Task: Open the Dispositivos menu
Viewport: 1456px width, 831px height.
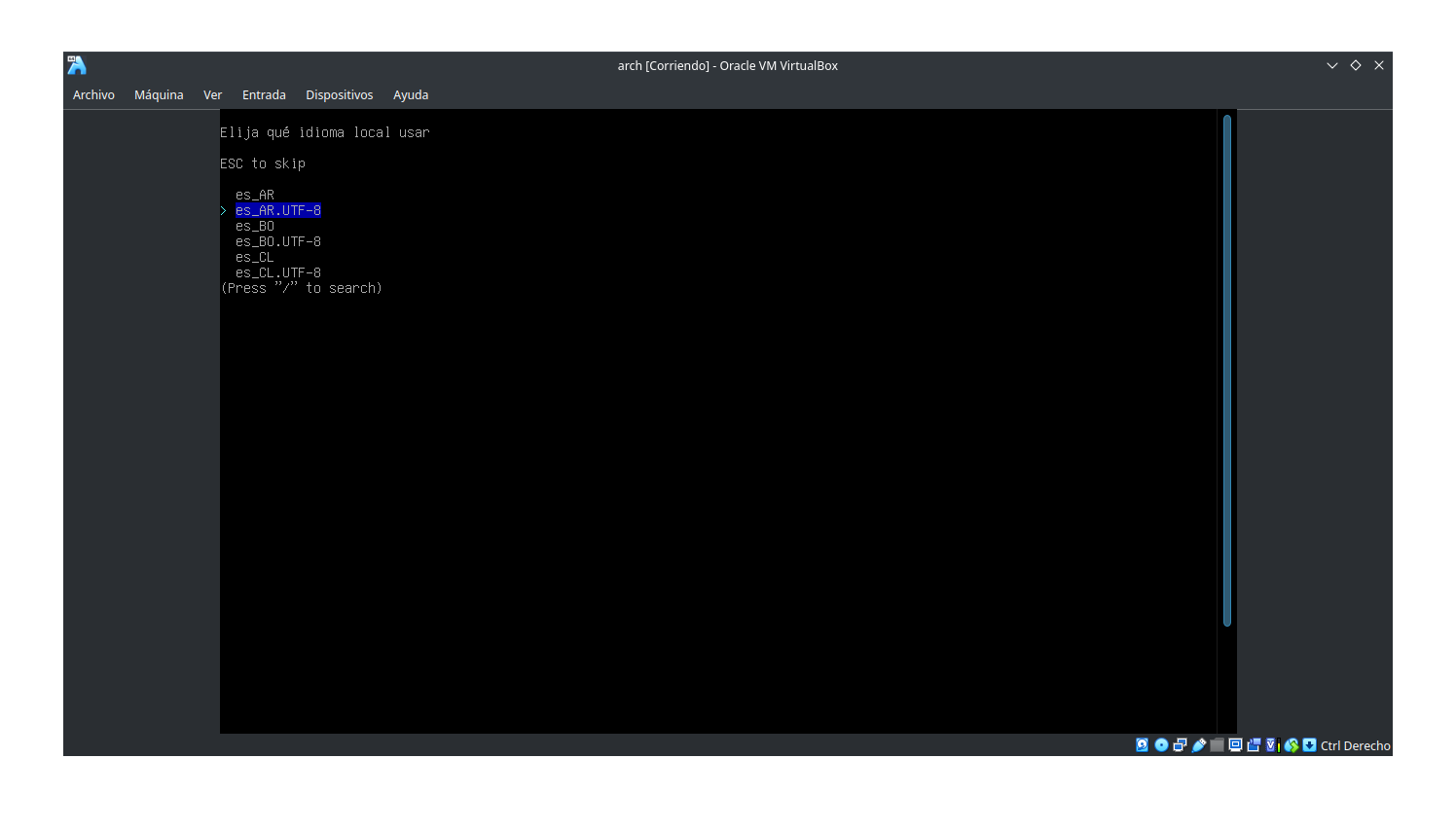Action: pyautogui.click(x=339, y=94)
